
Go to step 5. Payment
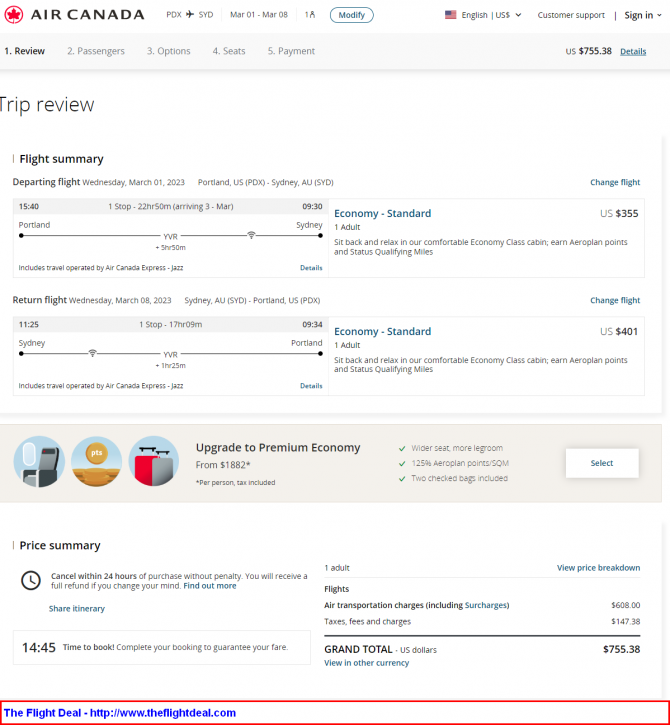291,51
